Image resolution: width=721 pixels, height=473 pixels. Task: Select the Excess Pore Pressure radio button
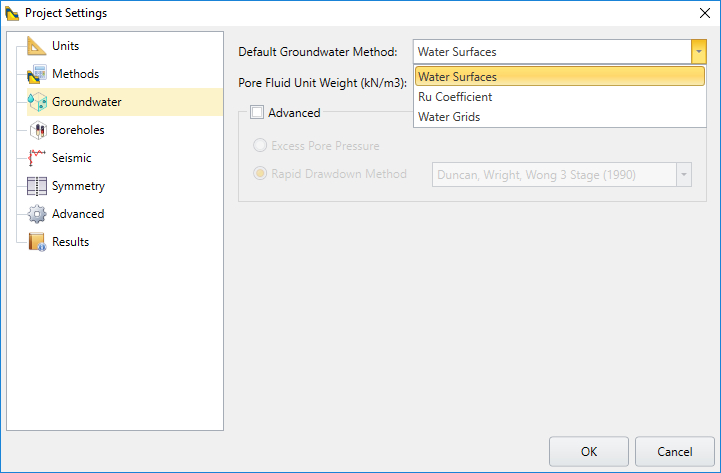coord(260,146)
